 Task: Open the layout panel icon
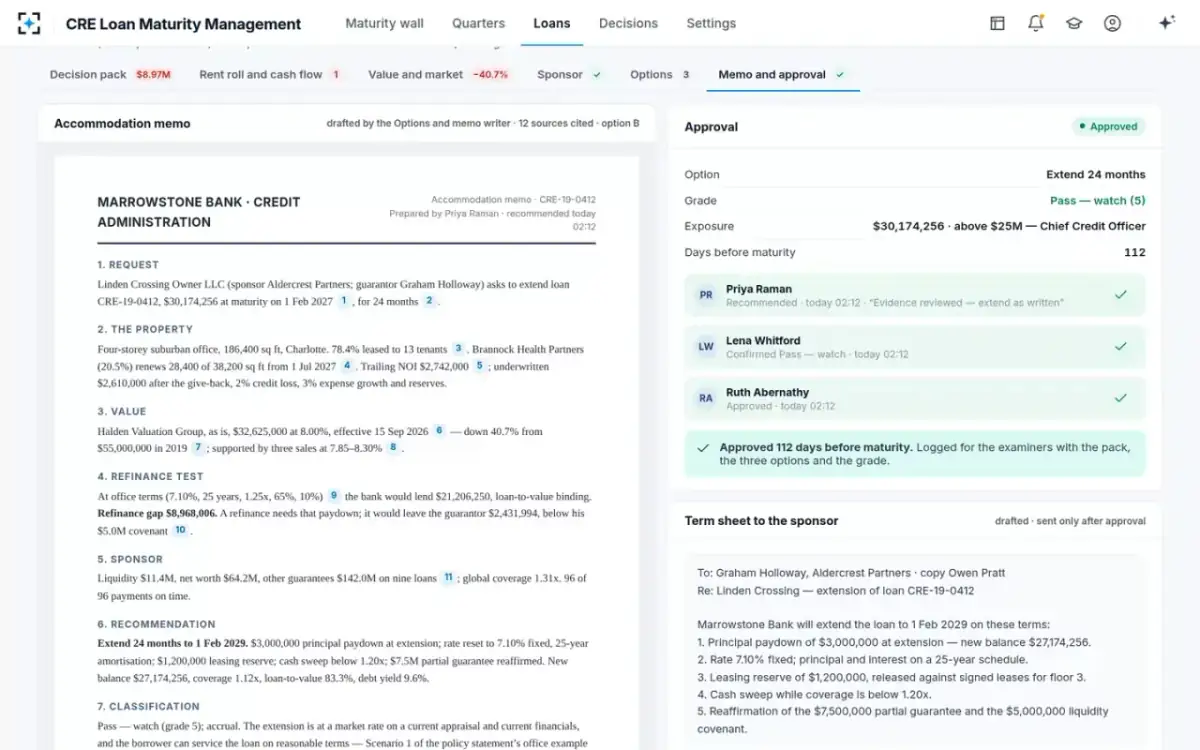(997, 23)
